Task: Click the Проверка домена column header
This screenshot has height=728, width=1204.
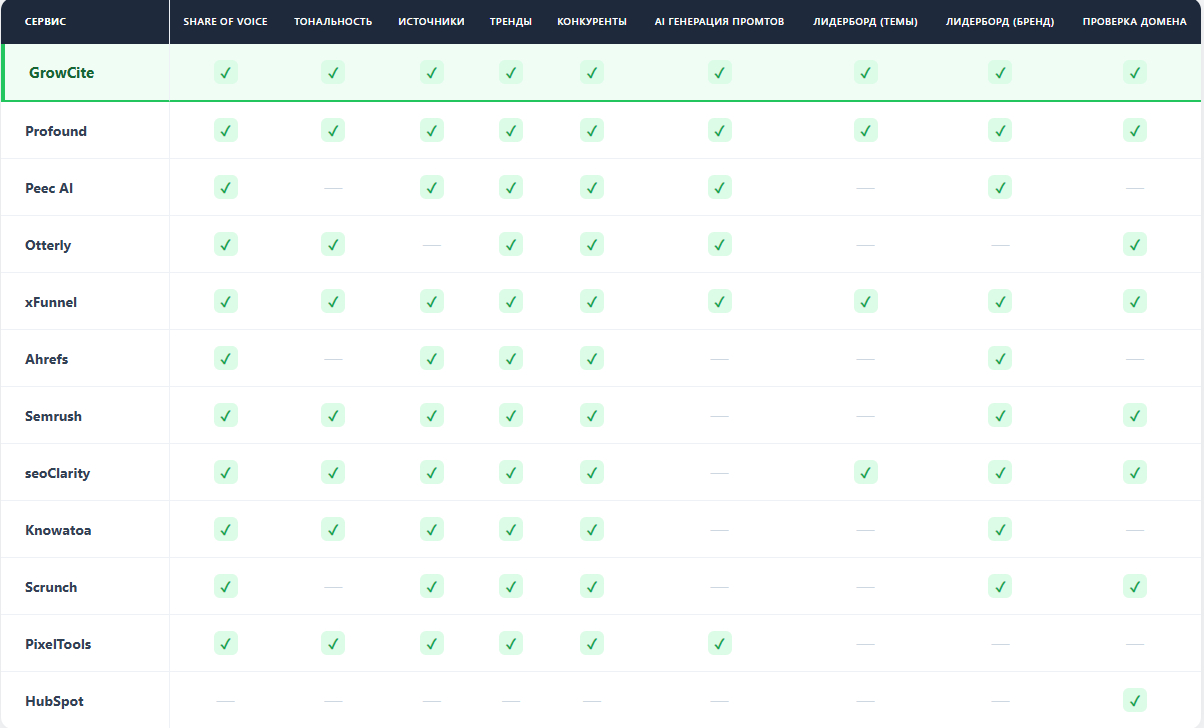Action: (1135, 22)
